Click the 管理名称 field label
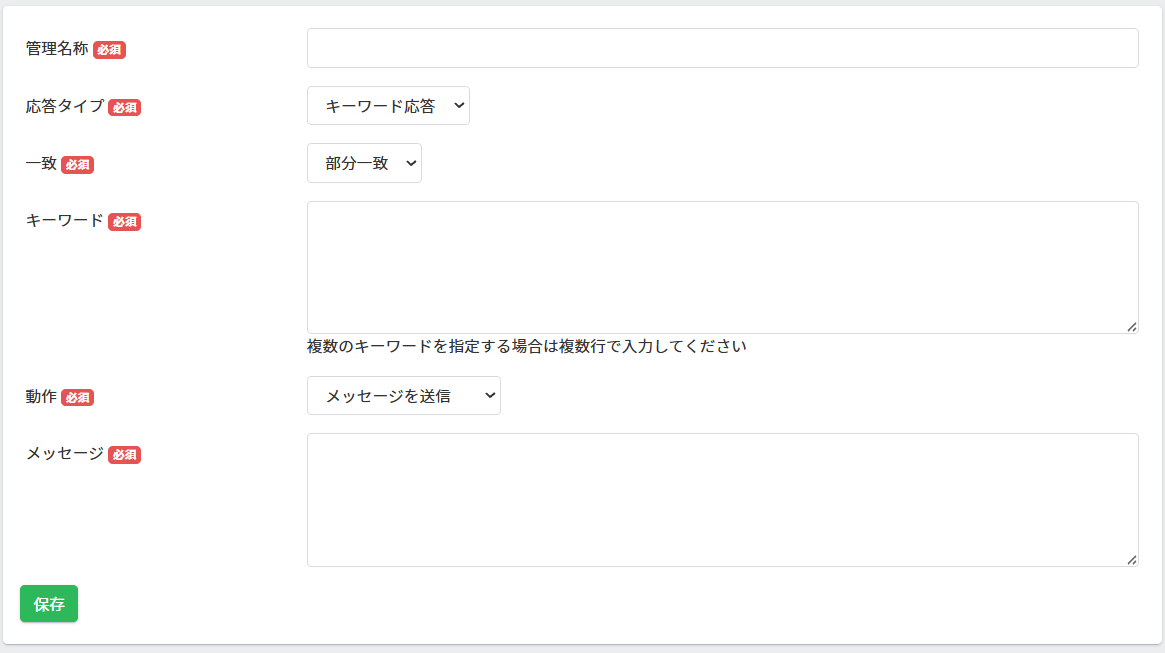This screenshot has height=653, width=1165. tap(57, 48)
